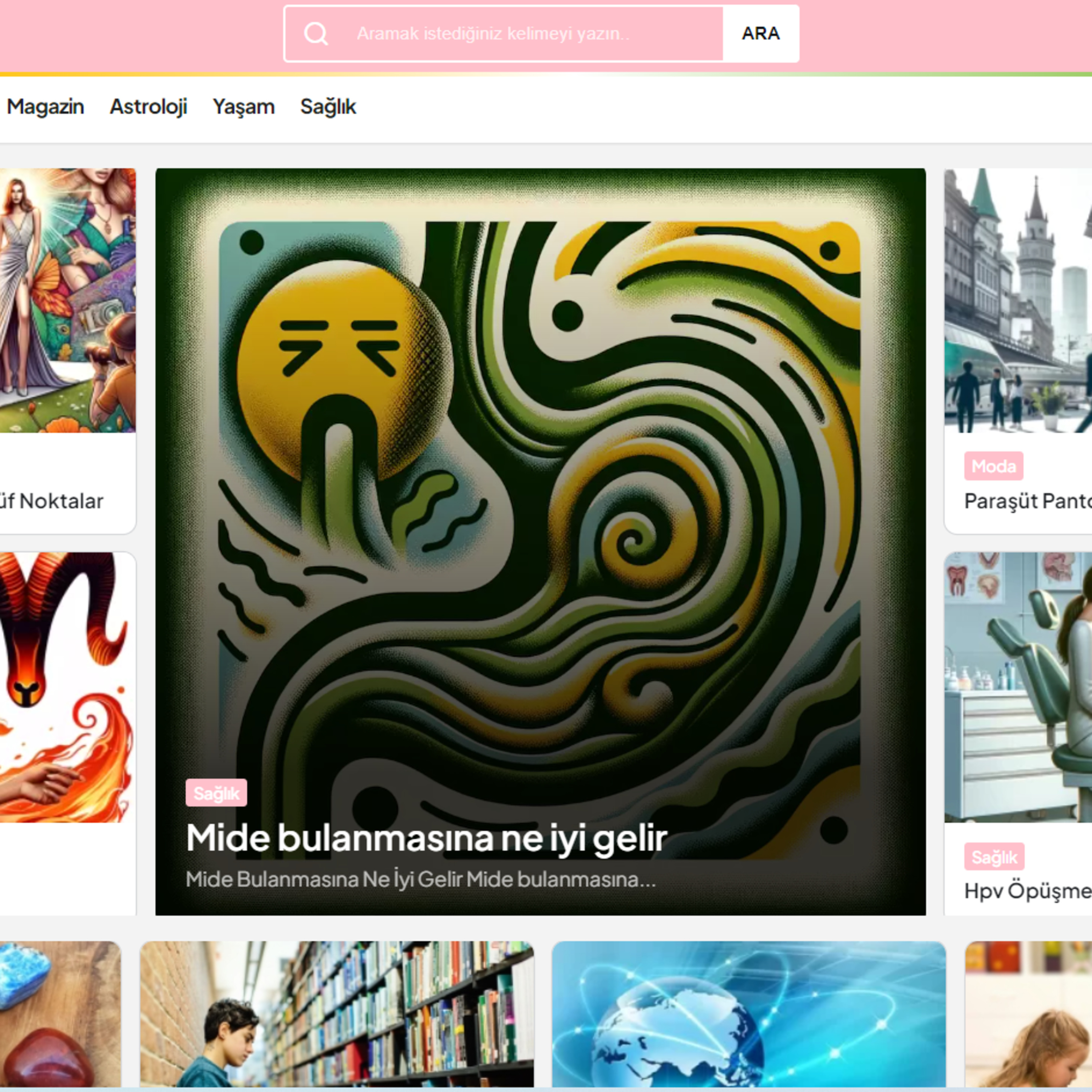This screenshot has width=1092, height=1092.
Task: Open the blonde child thumbnail card
Action: tap(1028, 1014)
